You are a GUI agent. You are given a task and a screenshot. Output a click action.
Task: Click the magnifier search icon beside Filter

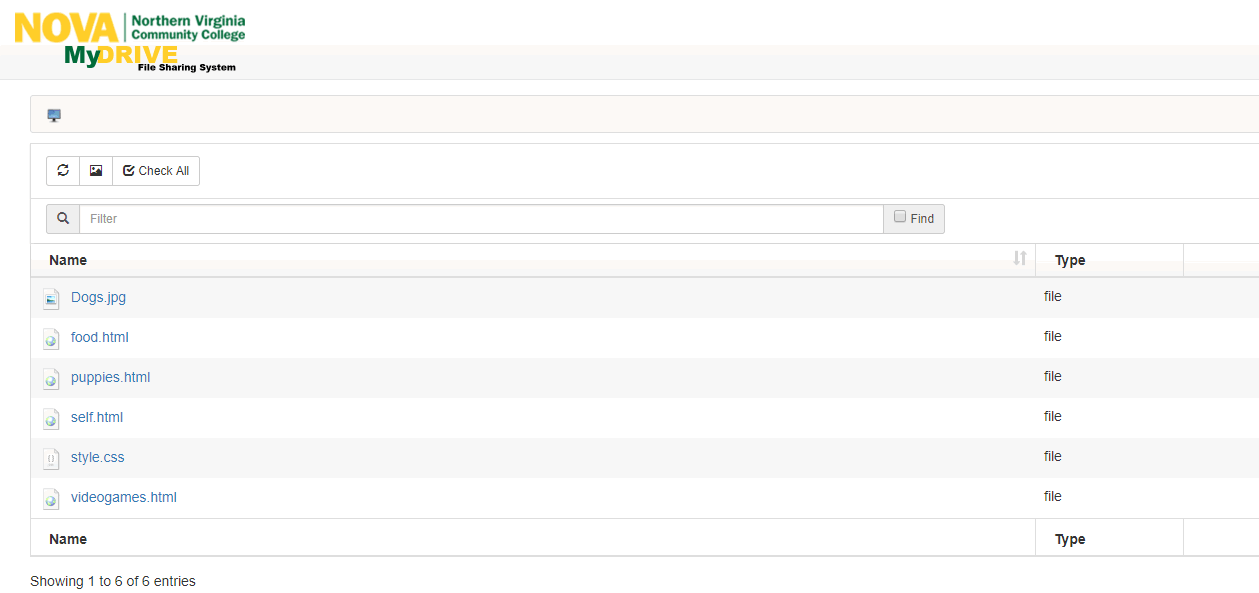click(63, 218)
